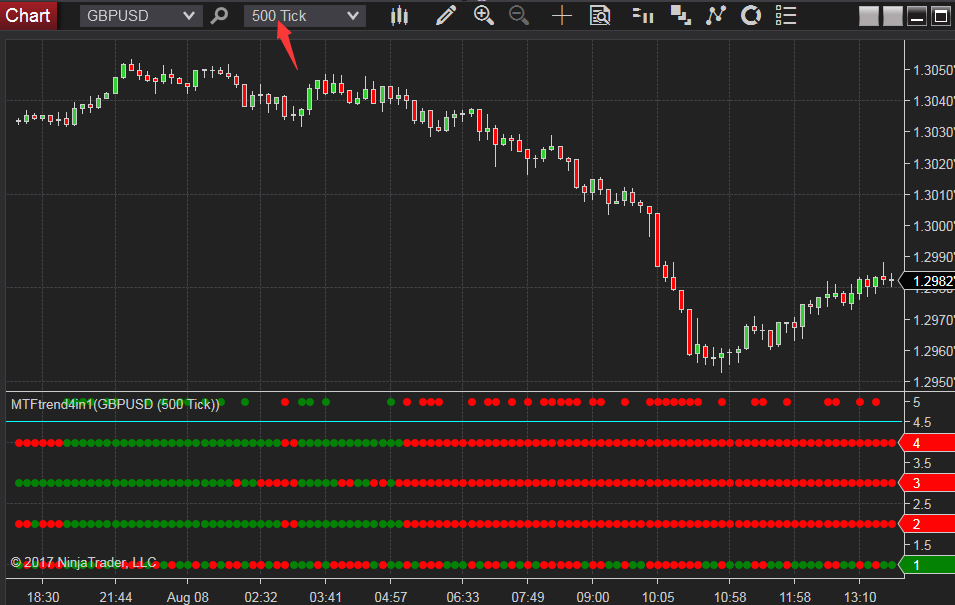
Task: Open the instrument search magnifier
Action: click(x=219, y=15)
